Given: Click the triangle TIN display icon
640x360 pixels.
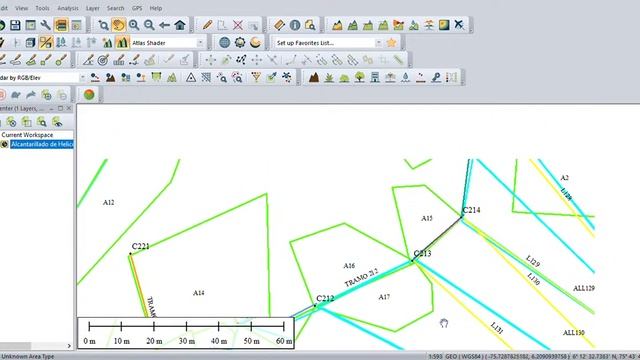Looking at the screenshot, I should pos(191,78).
